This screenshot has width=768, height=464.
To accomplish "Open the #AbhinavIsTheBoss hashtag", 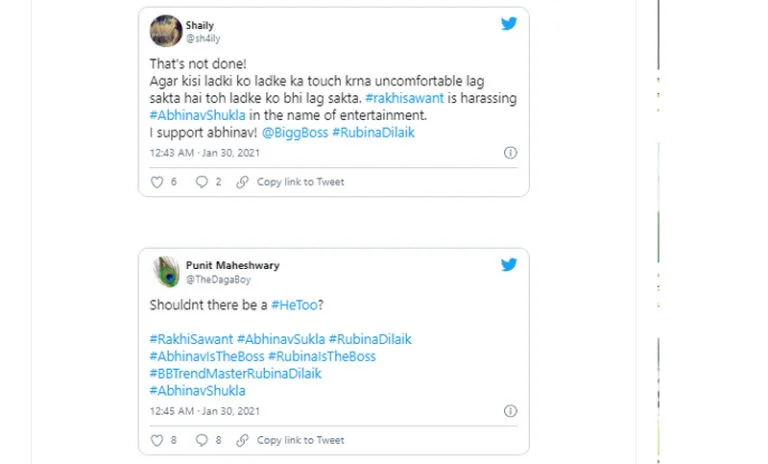I will coord(207,356).
